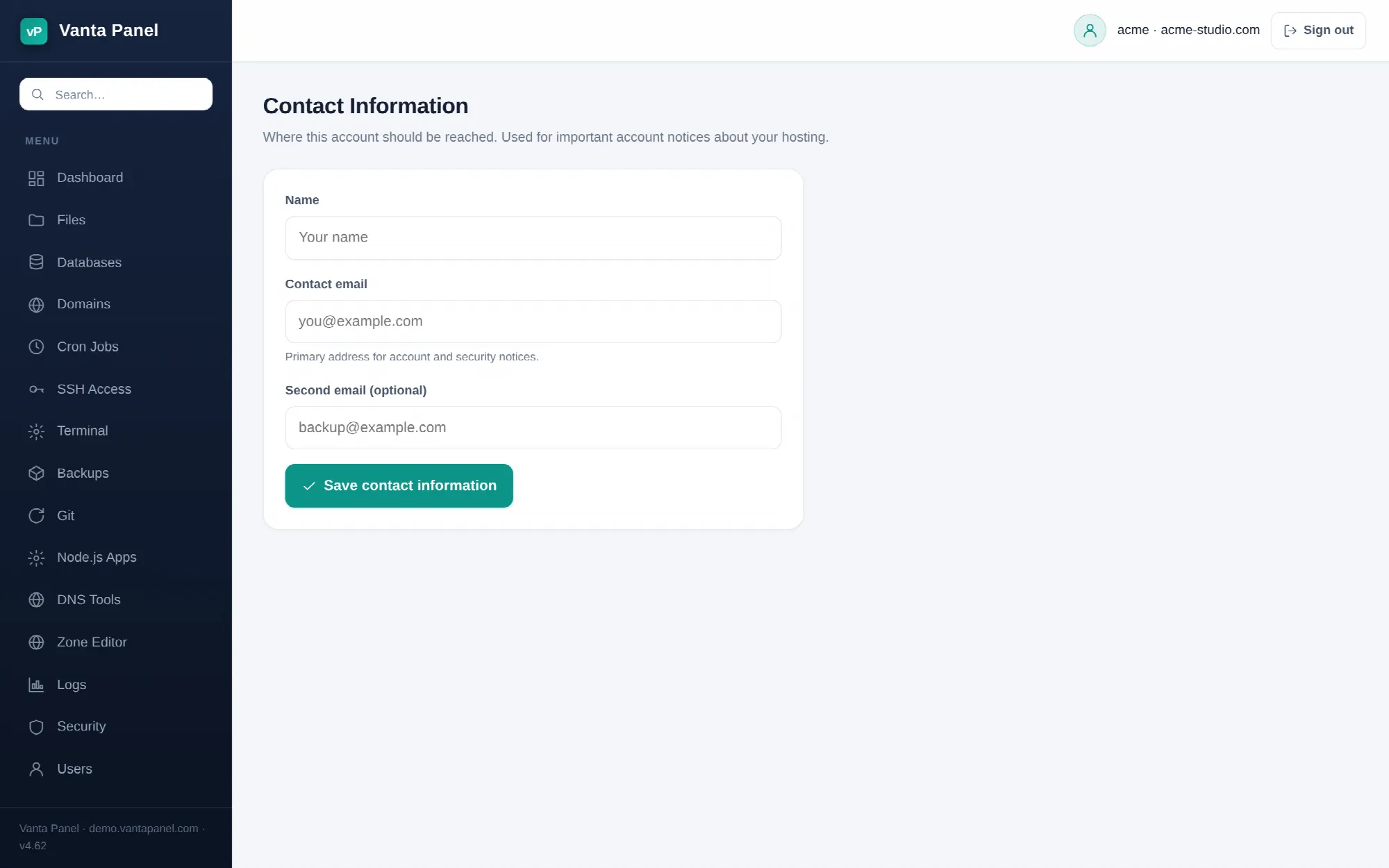Viewport: 1389px width, 868px height.
Task: View Logs from sidebar
Action: click(x=116, y=684)
